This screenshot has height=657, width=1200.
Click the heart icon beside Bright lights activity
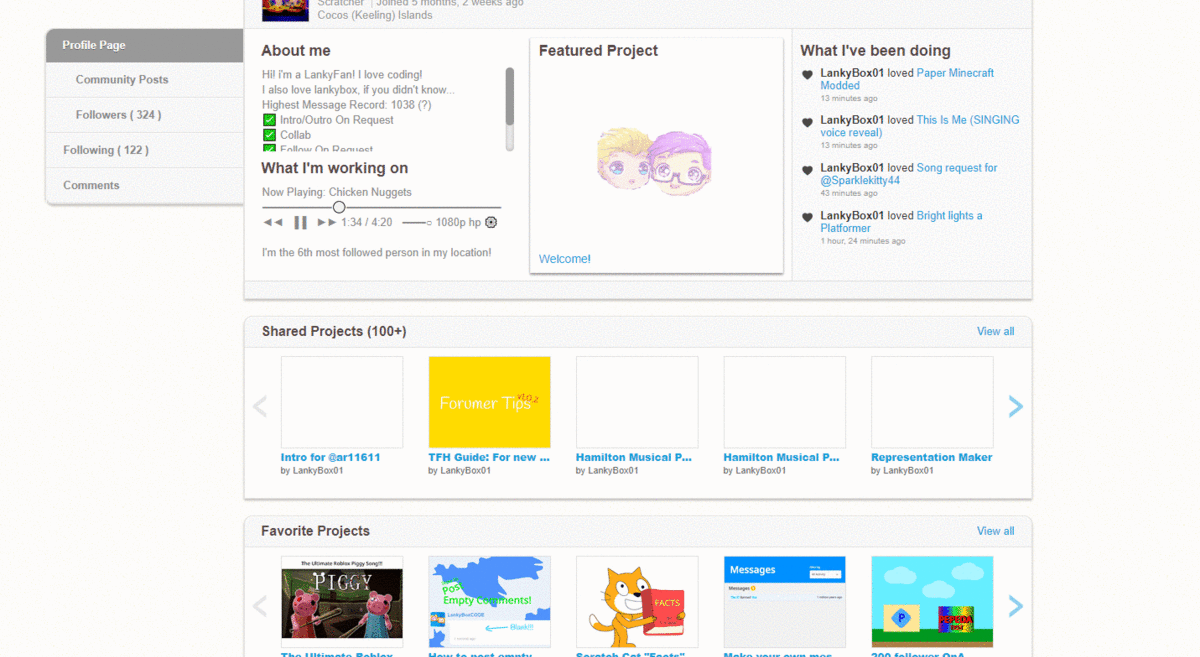[x=808, y=217]
